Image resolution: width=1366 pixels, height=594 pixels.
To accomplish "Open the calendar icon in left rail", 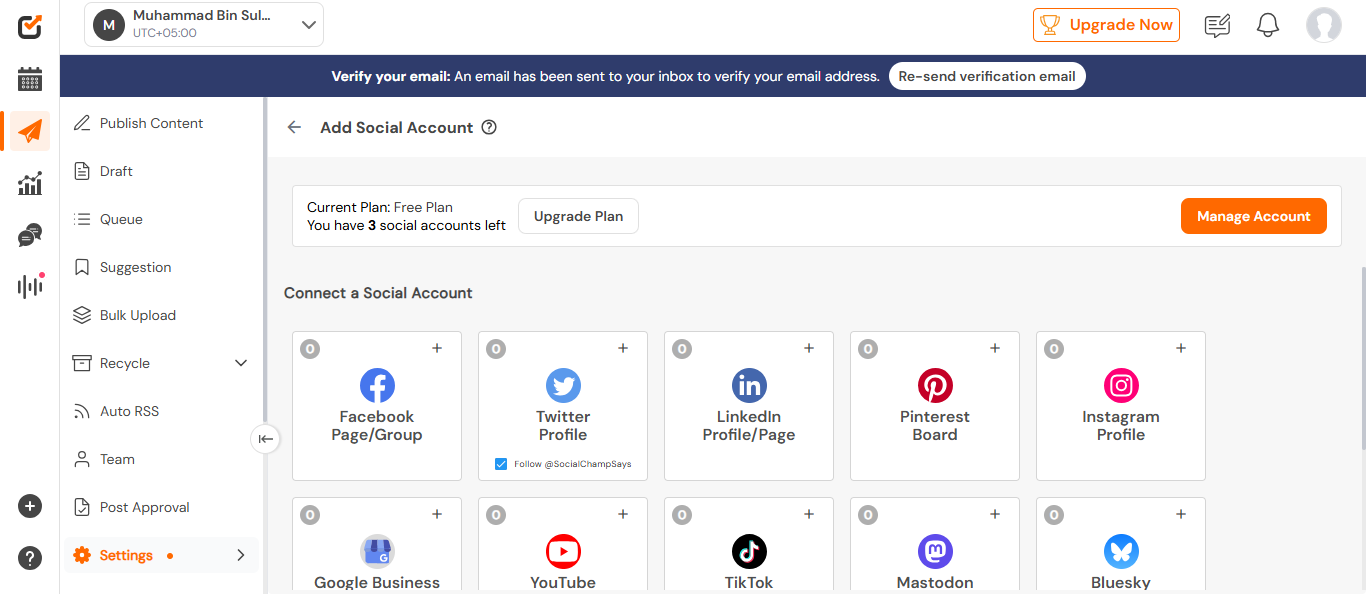I will tap(30, 79).
